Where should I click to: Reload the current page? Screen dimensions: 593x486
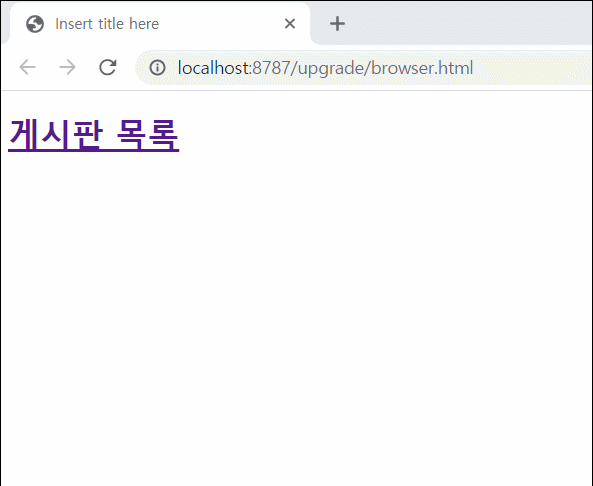coord(107,68)
